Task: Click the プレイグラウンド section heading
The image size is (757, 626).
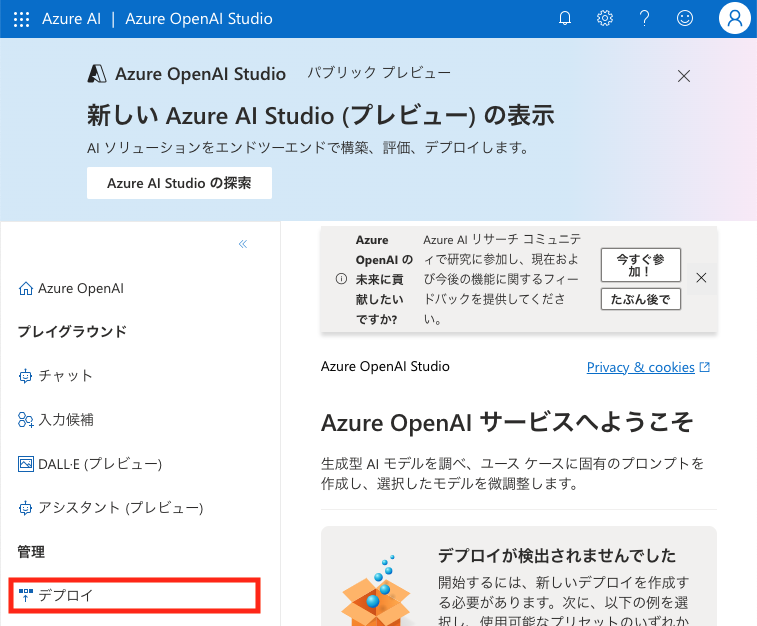Action: (x=72, y=332)
